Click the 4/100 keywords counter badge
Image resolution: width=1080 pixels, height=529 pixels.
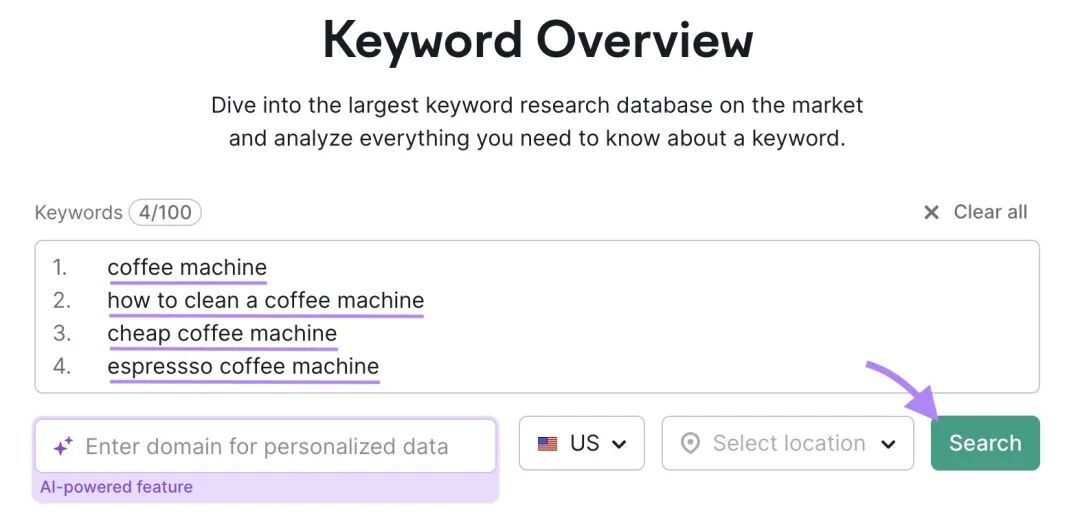[x=165, y=212]
